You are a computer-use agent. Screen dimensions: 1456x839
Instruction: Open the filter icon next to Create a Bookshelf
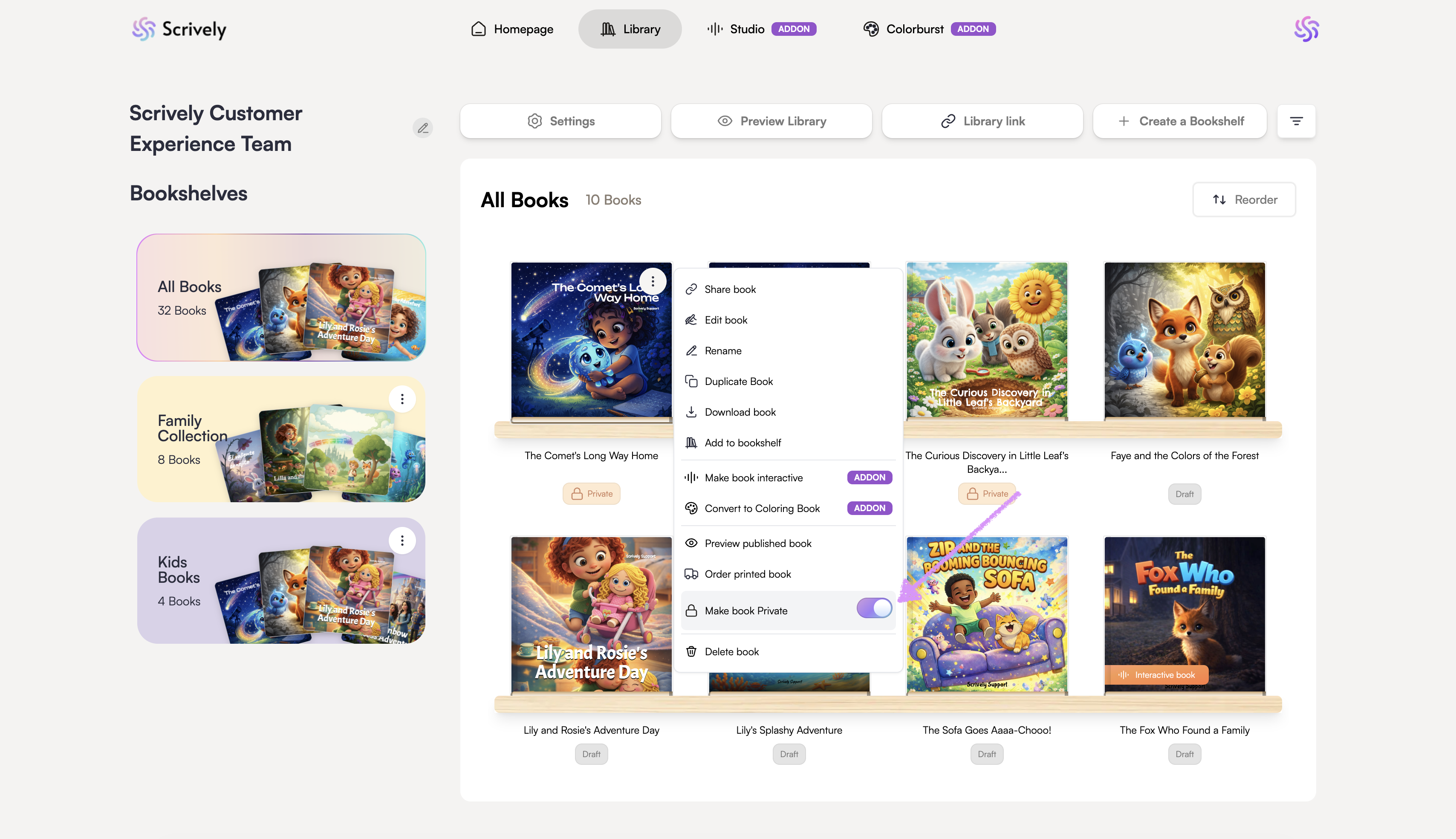click(x=1296, y=121)
